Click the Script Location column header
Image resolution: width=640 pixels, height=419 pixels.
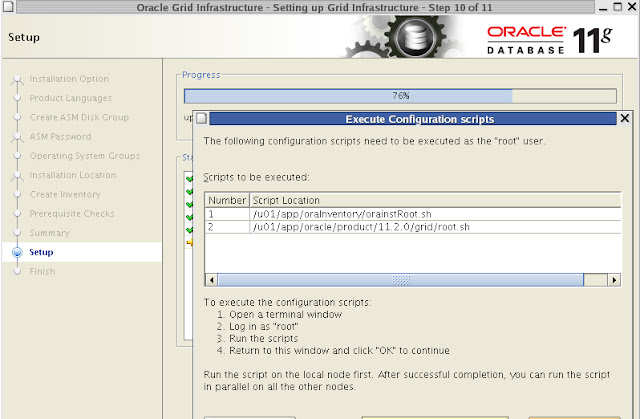[436, 200]
